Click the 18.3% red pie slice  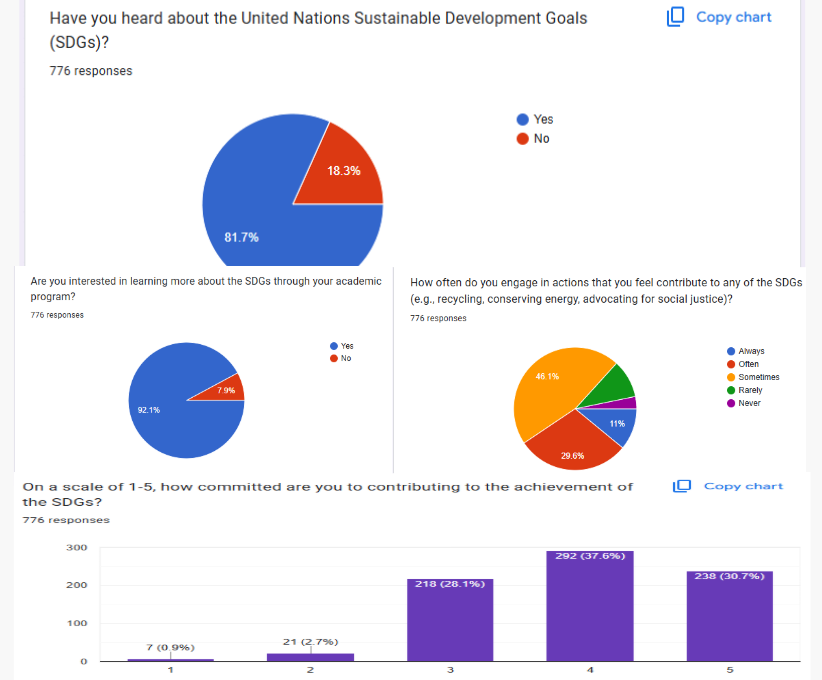pyautogui.click(x=345, y=168)
